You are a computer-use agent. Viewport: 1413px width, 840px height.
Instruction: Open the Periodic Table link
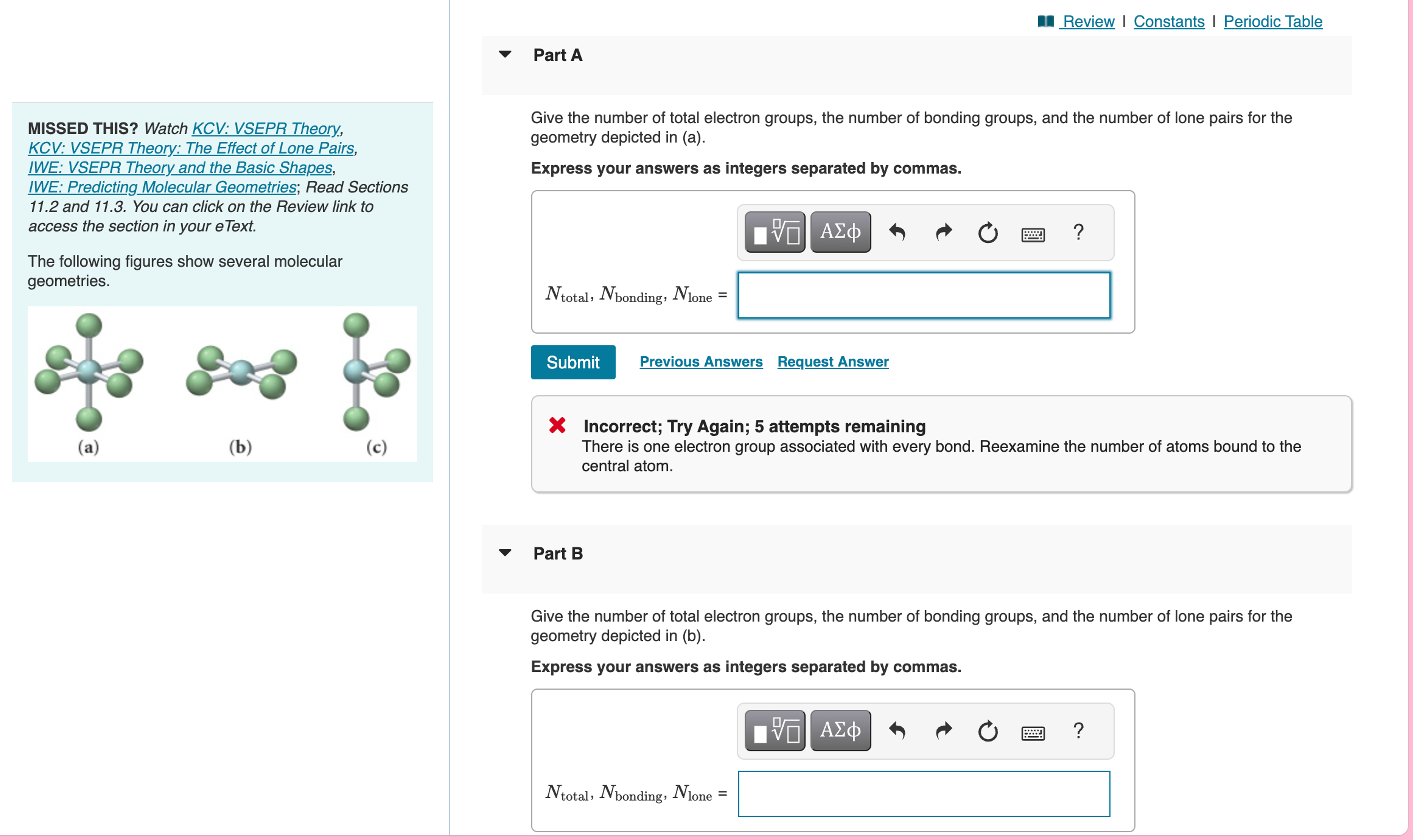[x=1273, y=21]
